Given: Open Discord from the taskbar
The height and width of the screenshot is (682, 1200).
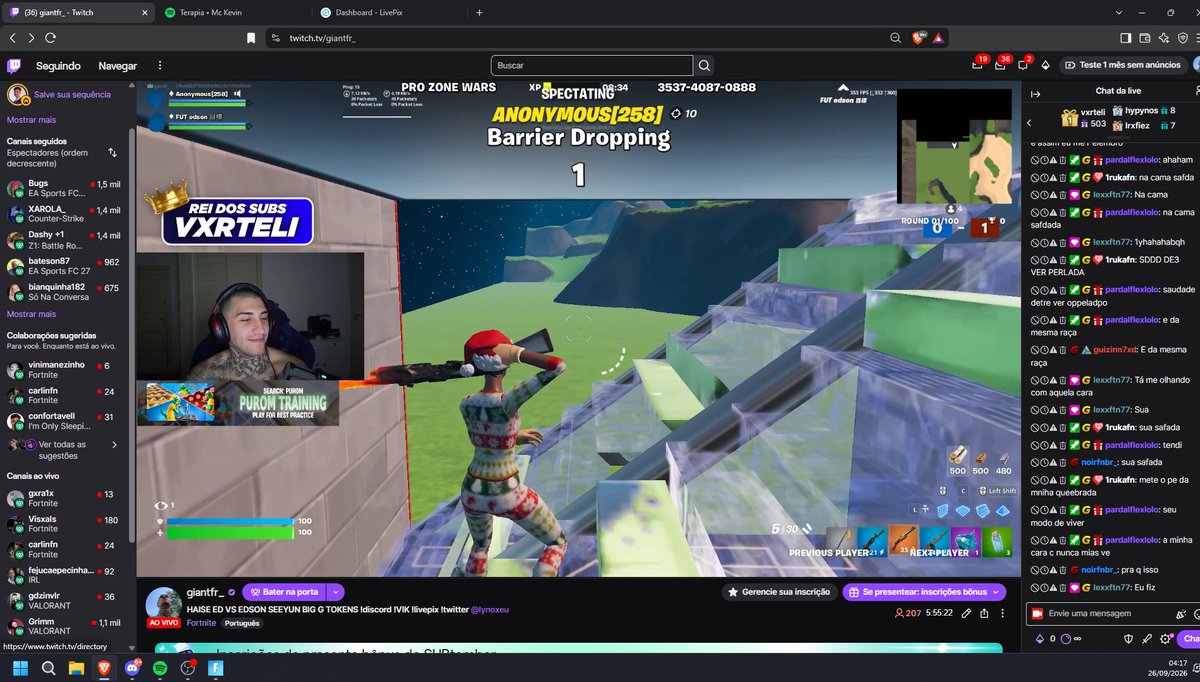Looking at the screenshot, I should (132, 667).
